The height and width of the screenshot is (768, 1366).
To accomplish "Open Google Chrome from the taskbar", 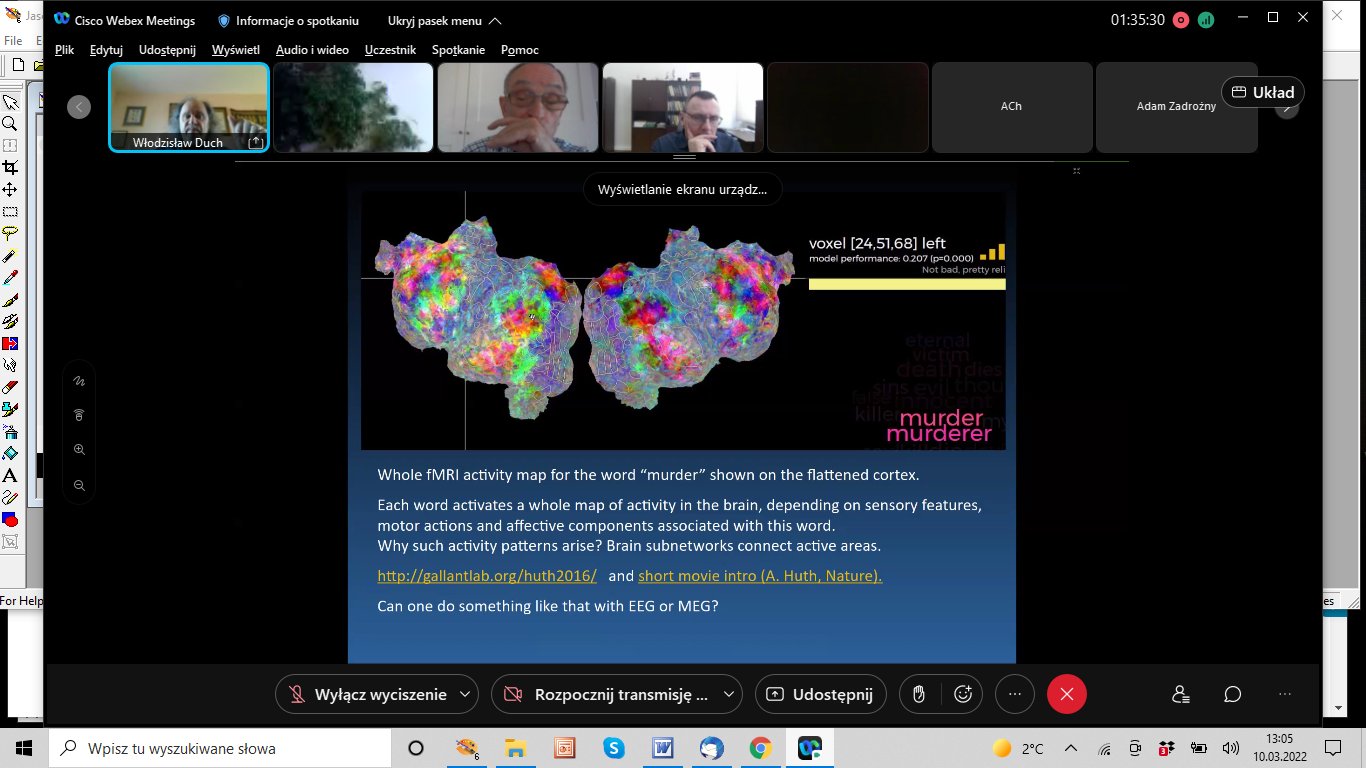I will coord(761,748).
